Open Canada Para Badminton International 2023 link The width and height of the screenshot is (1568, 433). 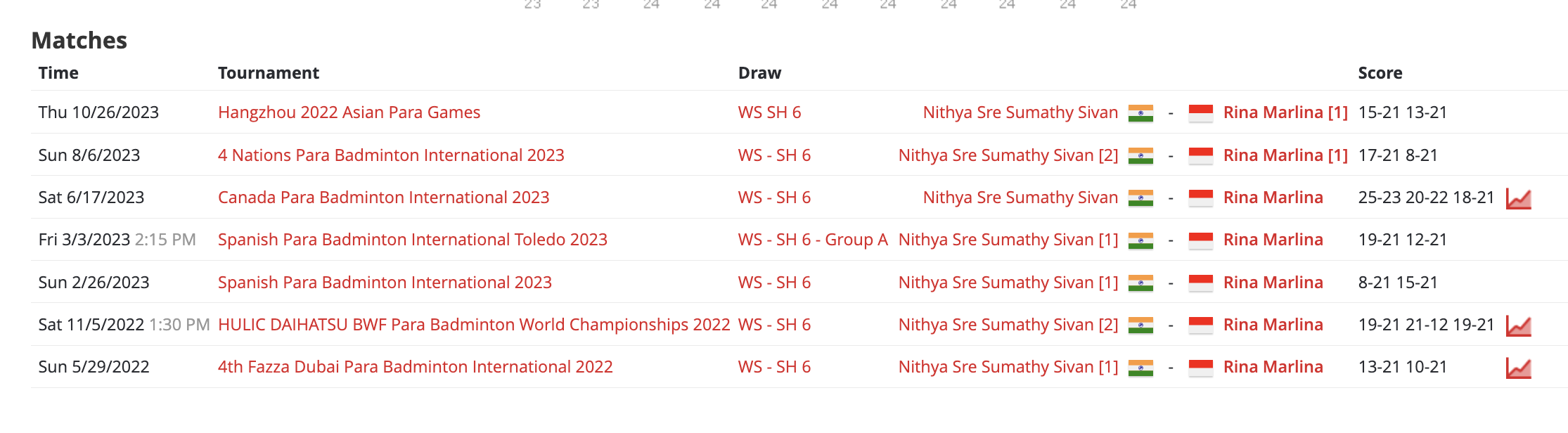pos(383,198)
